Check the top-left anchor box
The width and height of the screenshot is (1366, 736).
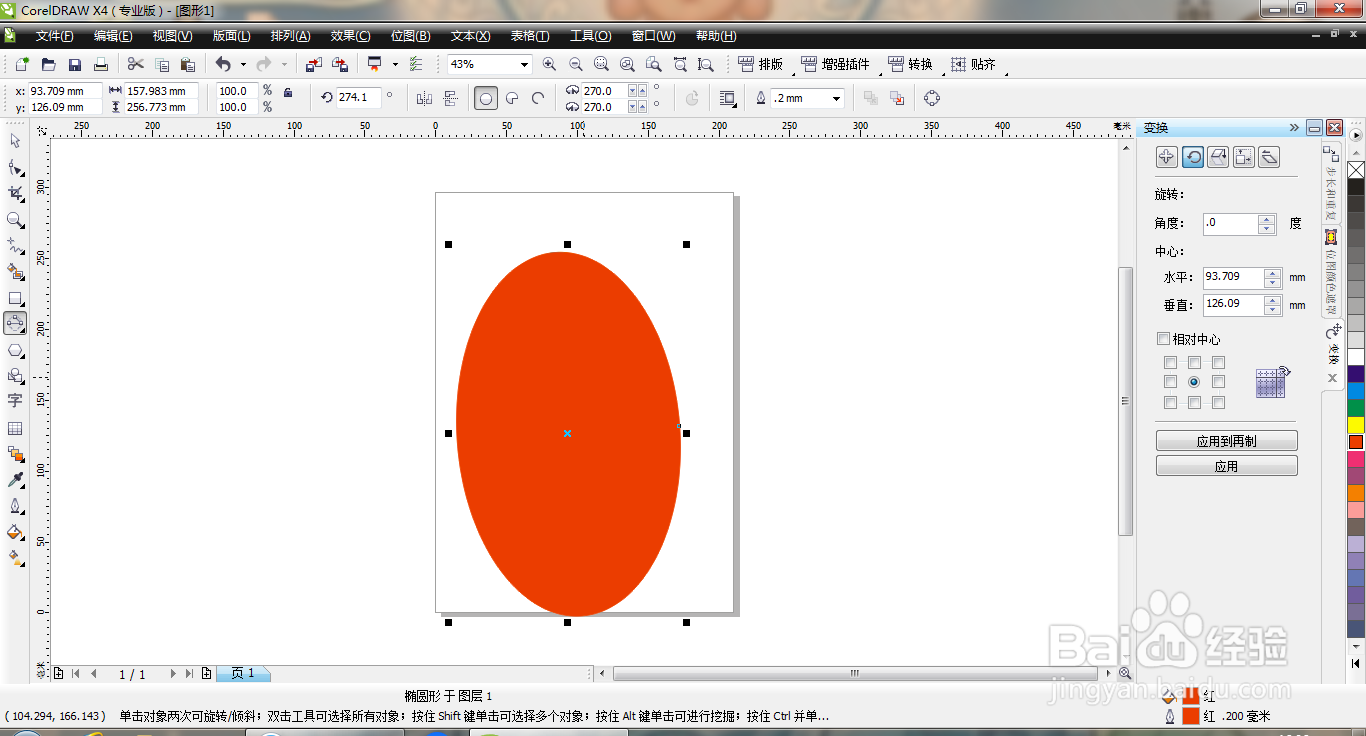pos(1170,363)
